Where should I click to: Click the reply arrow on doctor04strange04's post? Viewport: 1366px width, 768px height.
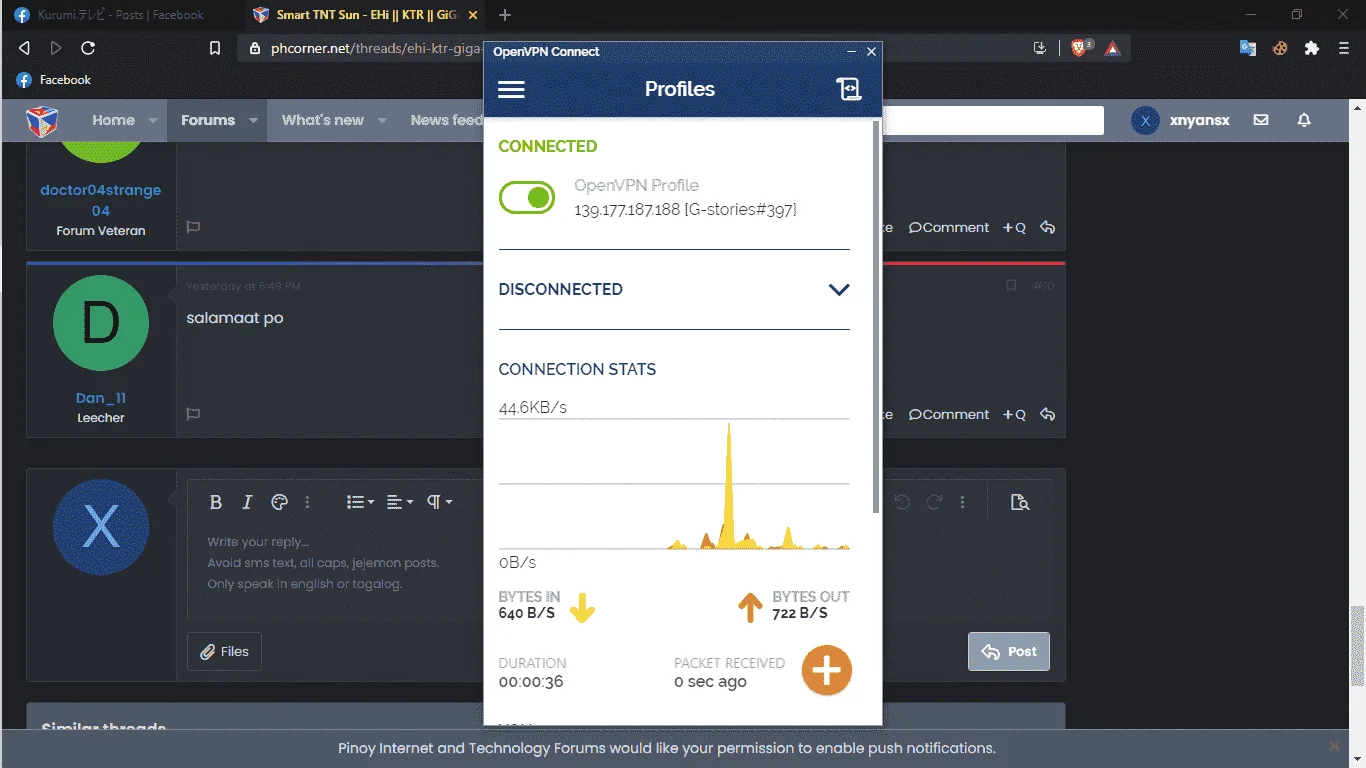(1047, 227)
